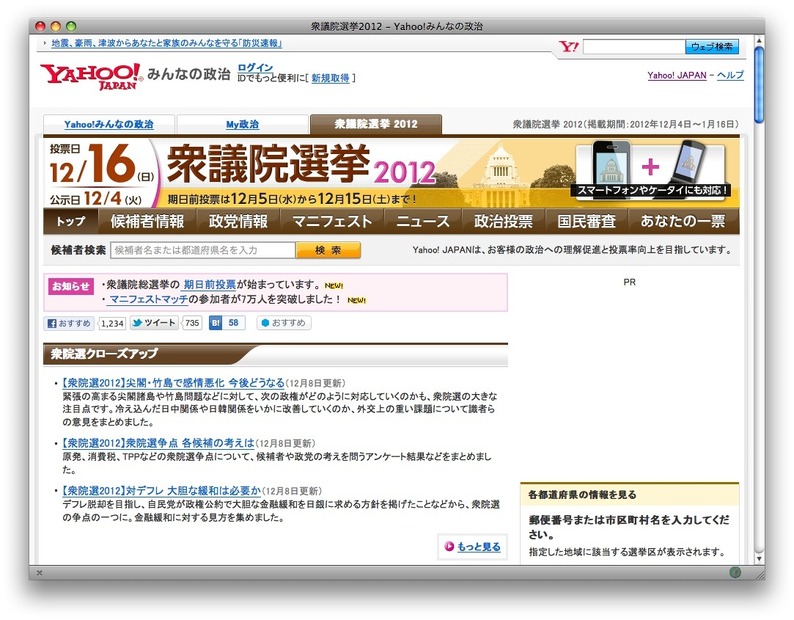Click the ログイン link
Viewport: 794px width, 620px height.
tap(255, 67)
